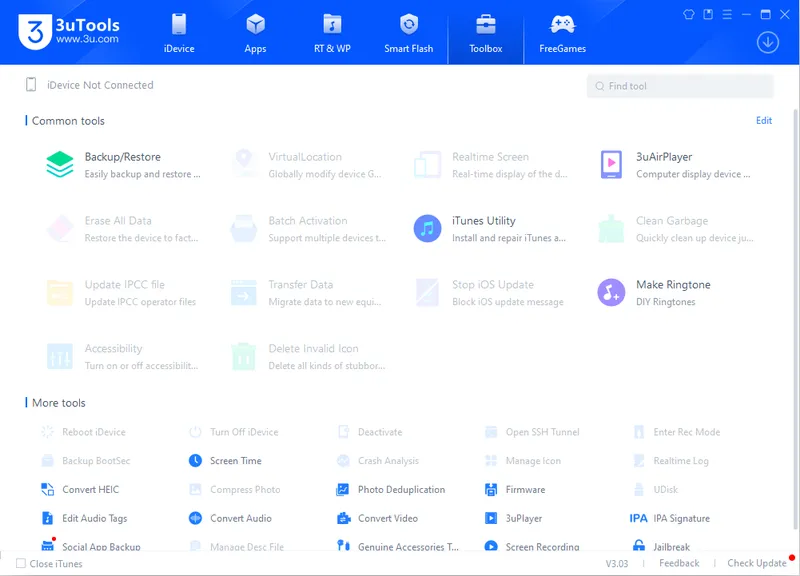Open the Make Ringtone purple icon
Screen dimensions: 800x576
click(x=611, y=292)
